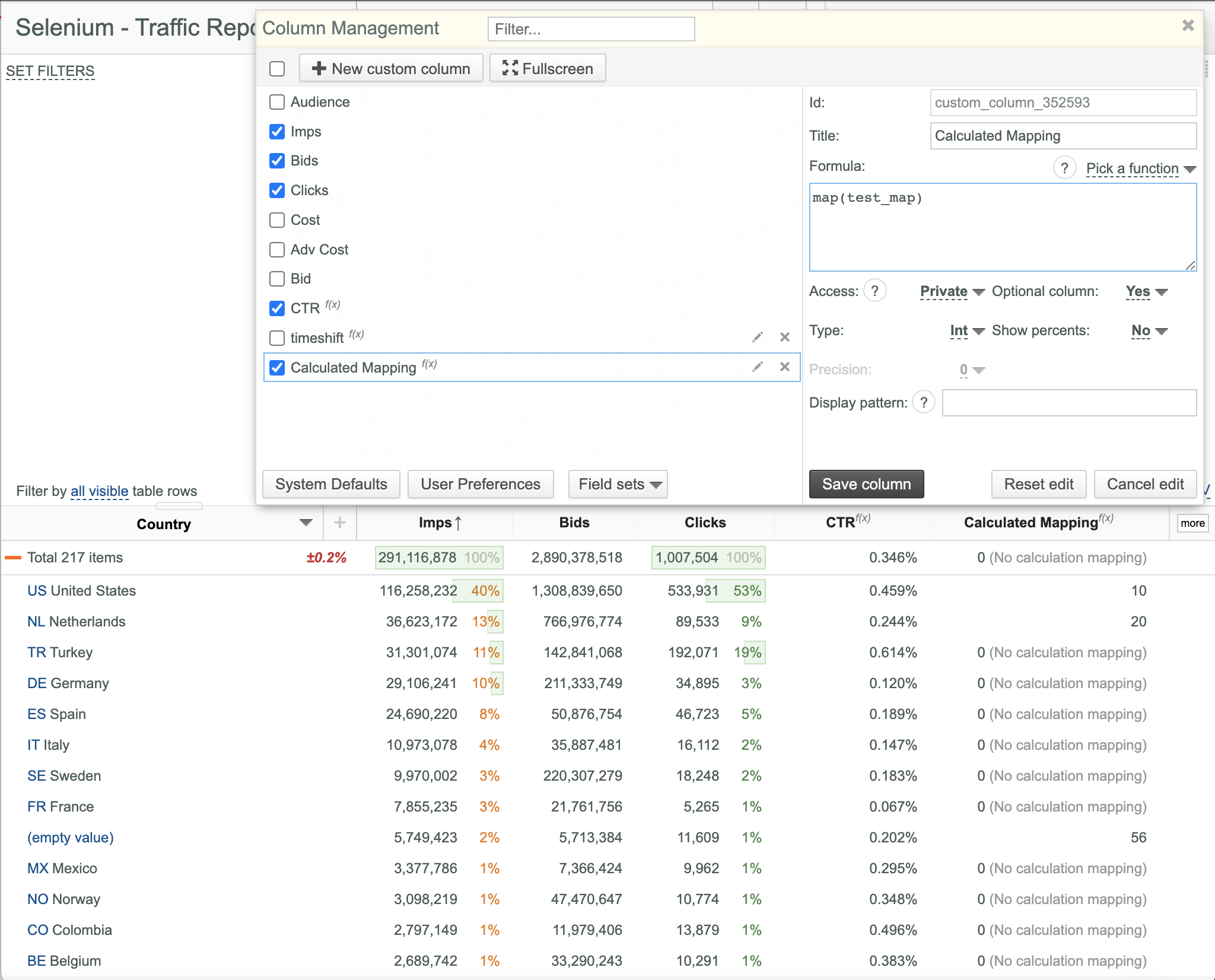
Task: Expand the Field sets dropdown
Action: (618, 484)
